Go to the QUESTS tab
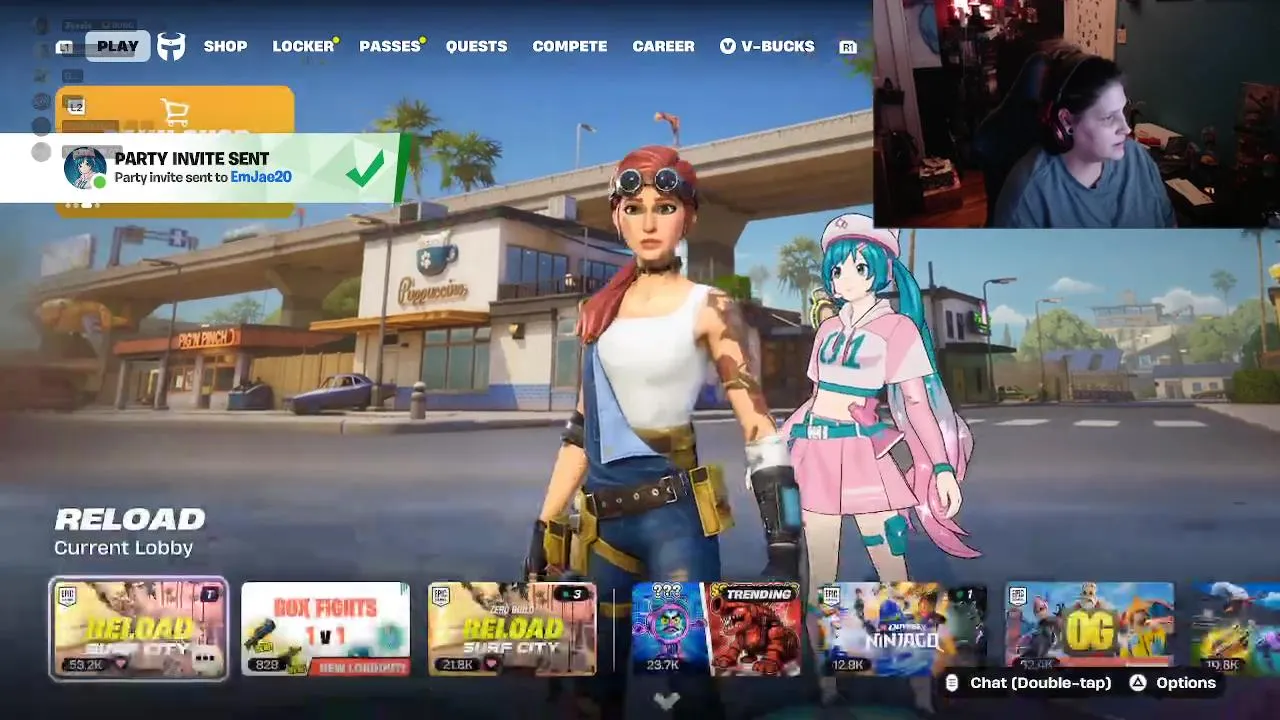 (x=476, y=46)
